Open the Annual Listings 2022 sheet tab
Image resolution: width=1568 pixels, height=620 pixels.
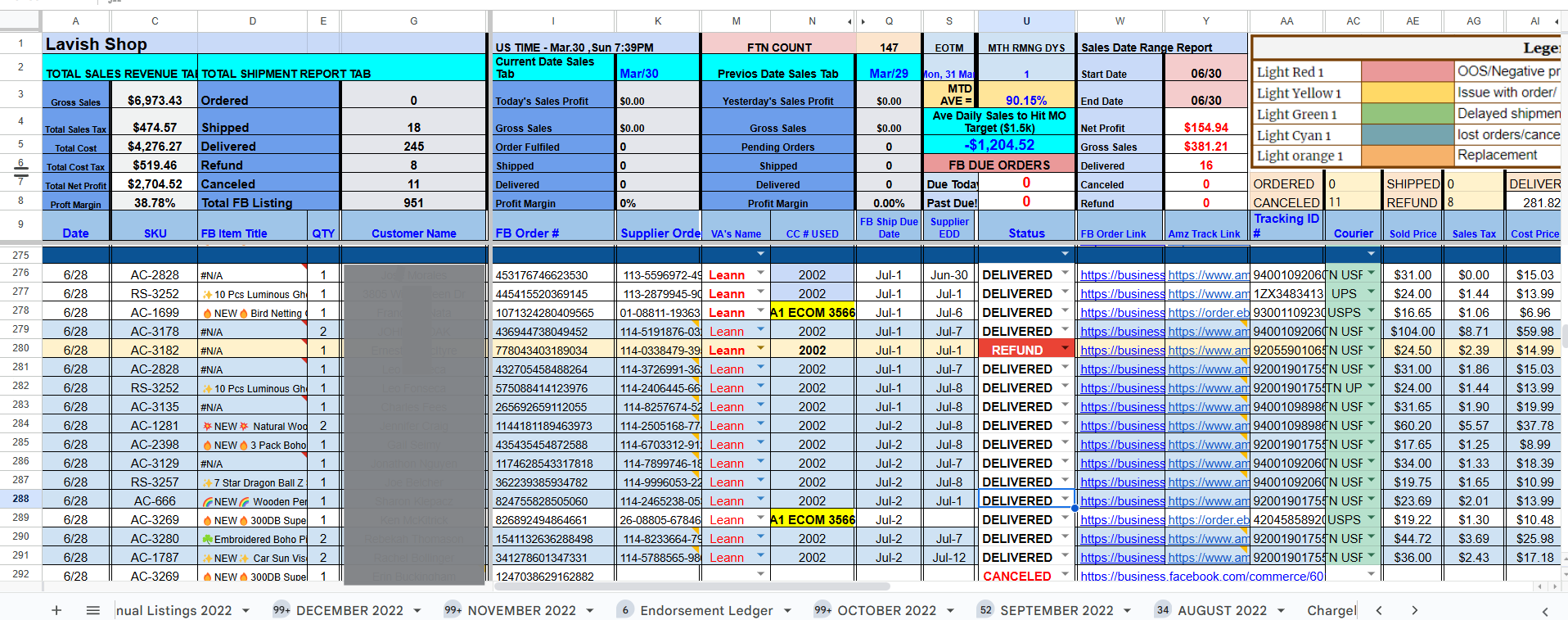173,611
